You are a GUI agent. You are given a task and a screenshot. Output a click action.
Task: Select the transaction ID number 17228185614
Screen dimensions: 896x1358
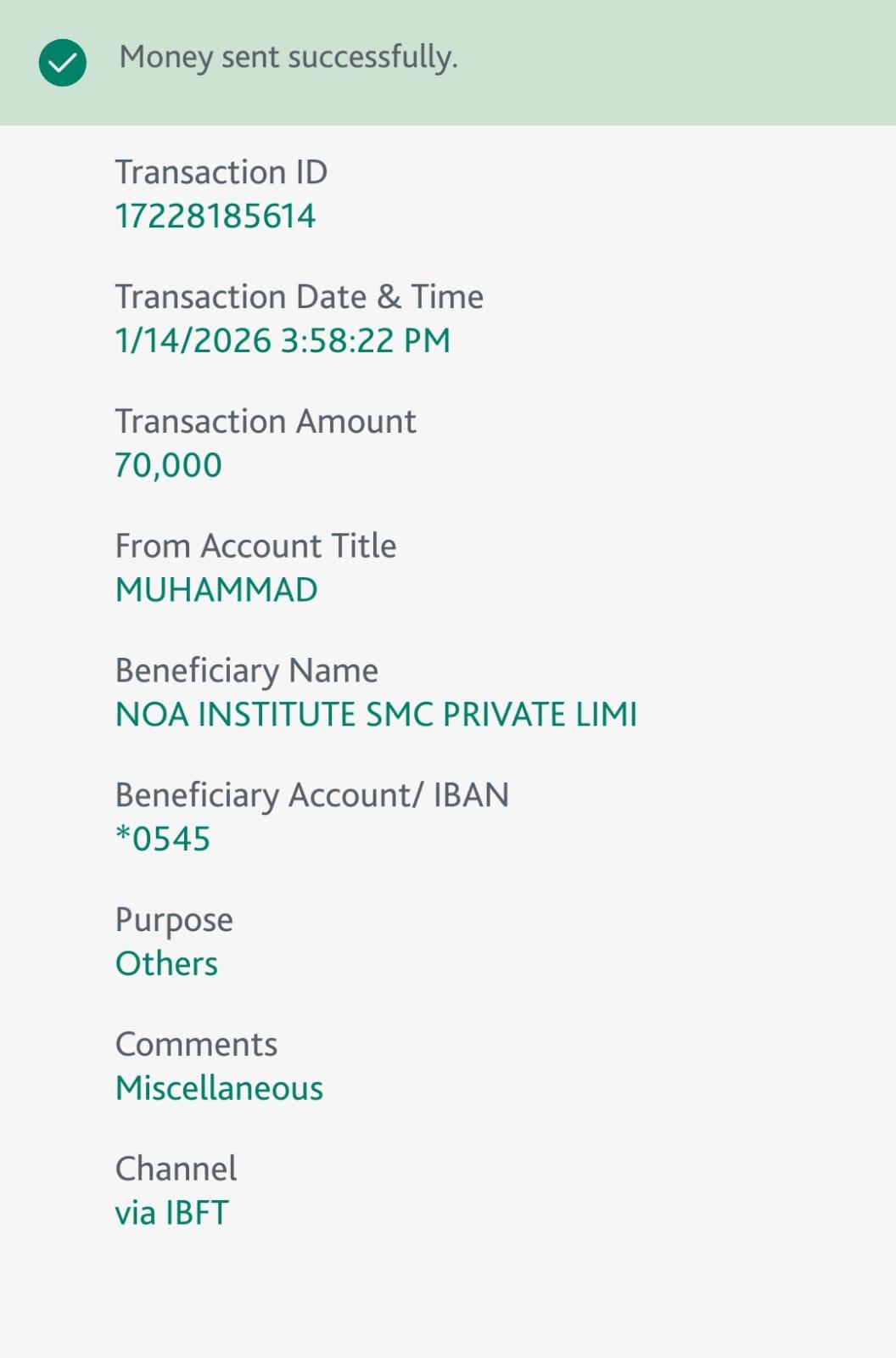click(216, 216)
